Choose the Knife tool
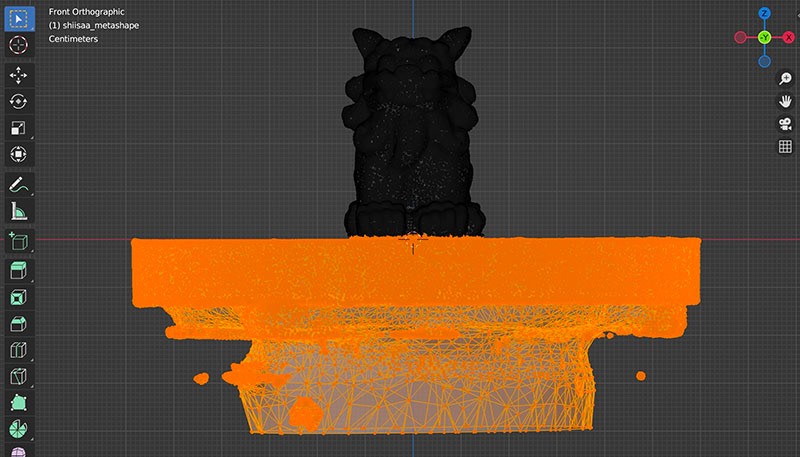 coord(19,376)
